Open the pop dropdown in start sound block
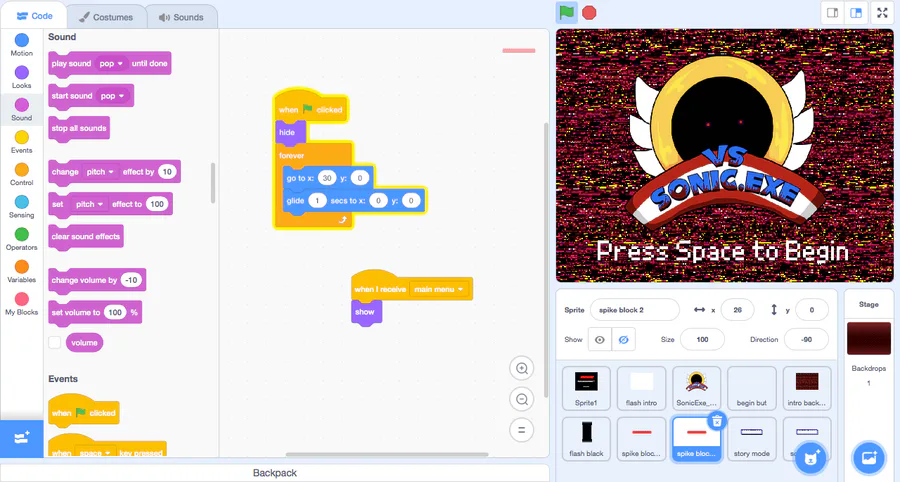 coord(112,96)
